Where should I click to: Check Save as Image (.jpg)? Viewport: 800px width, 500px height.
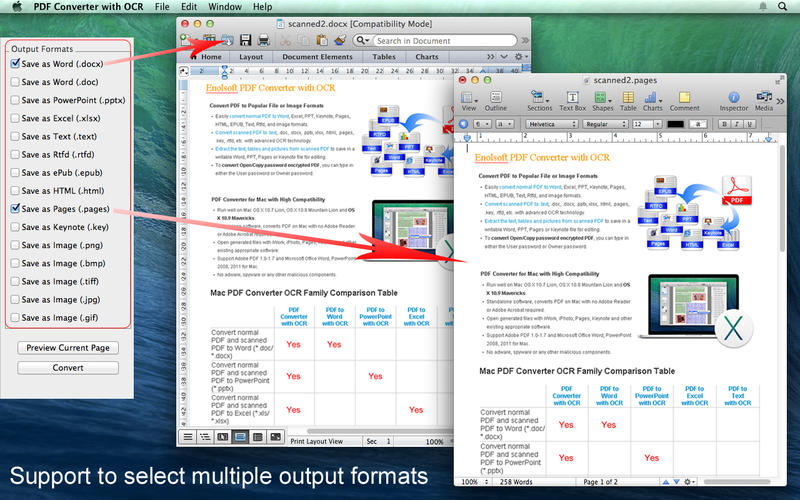pyautogui.click(x=15, y=299)
